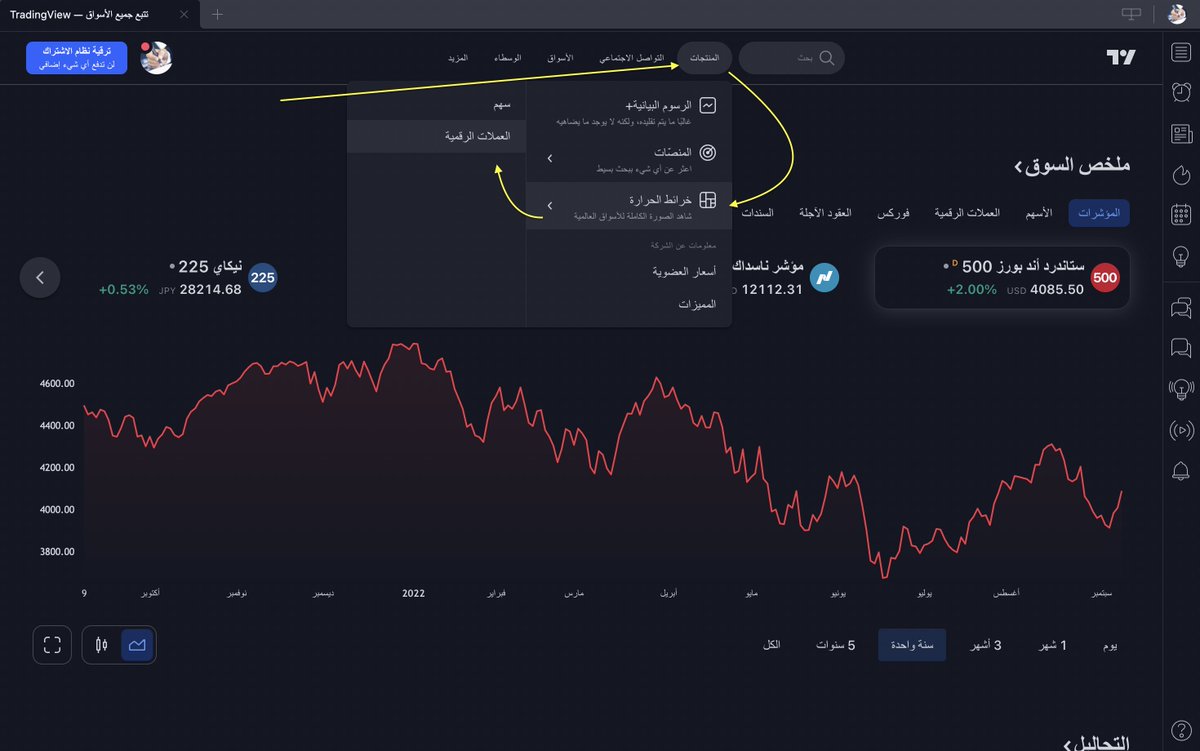Select the خرائط الحرارة menu entry

629,206
